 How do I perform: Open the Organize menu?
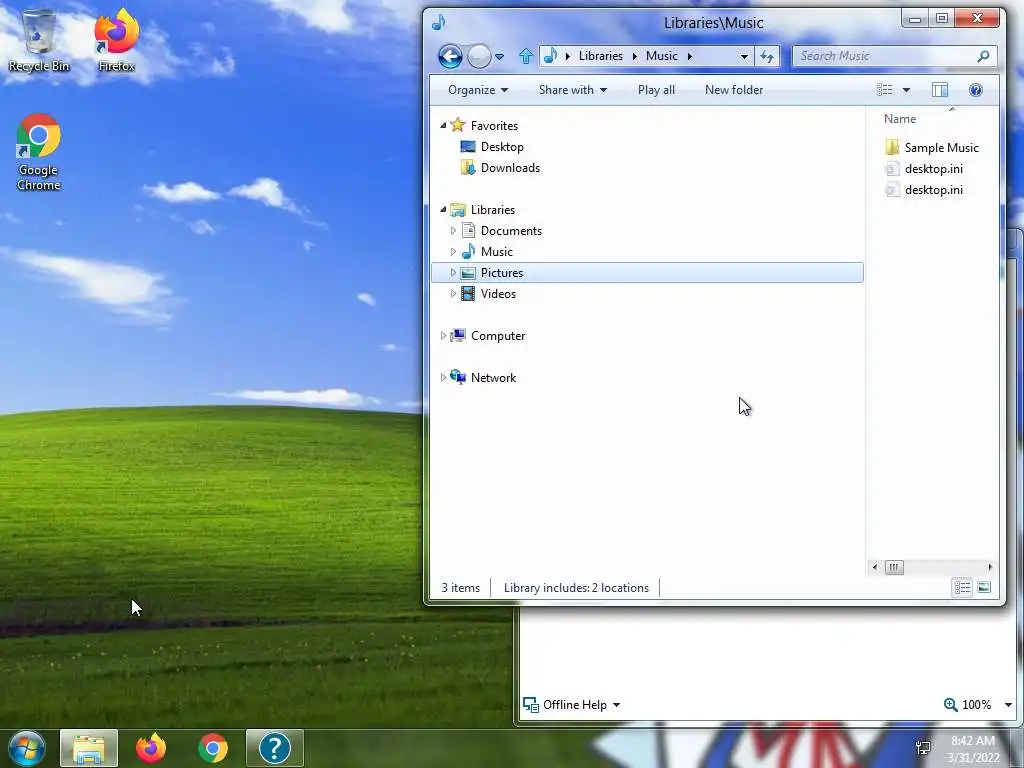(477, 90)
